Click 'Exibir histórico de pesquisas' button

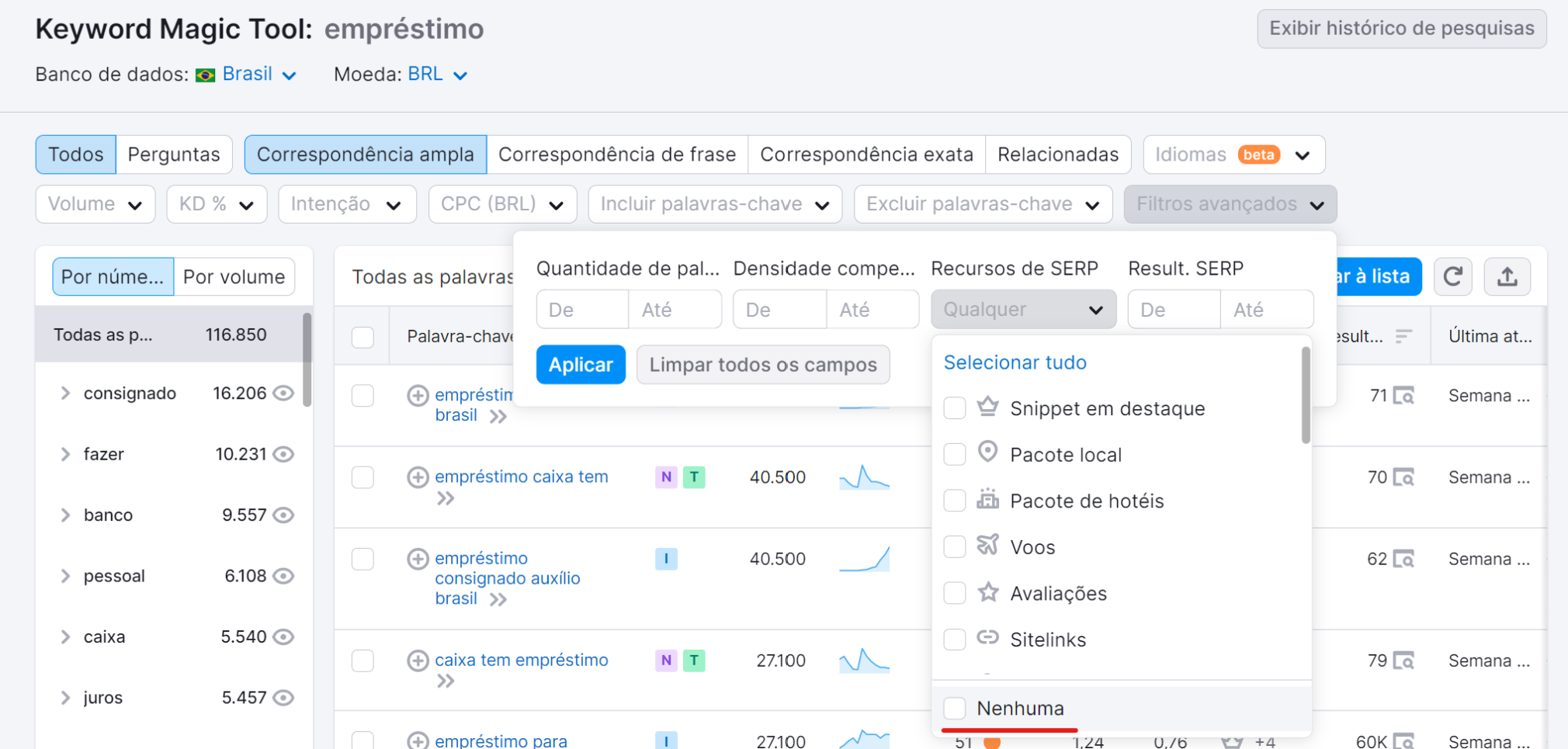tap(1402, 29)
